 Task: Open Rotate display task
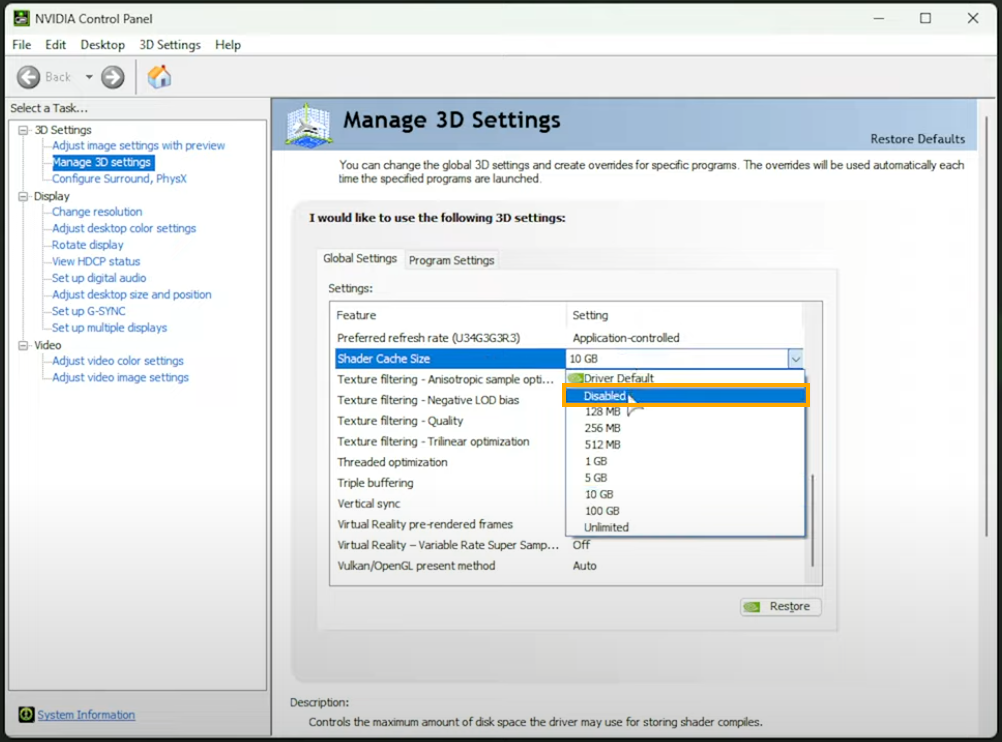[x=88, y=245]
